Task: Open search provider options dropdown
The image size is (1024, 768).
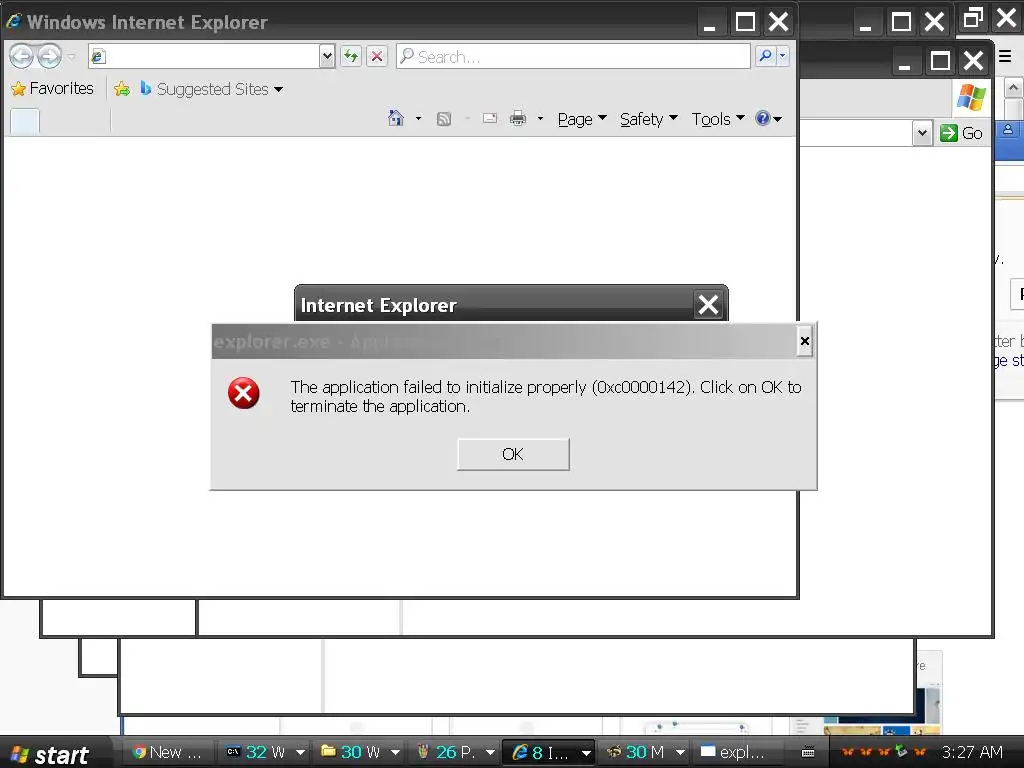Action: pos(782,56)
